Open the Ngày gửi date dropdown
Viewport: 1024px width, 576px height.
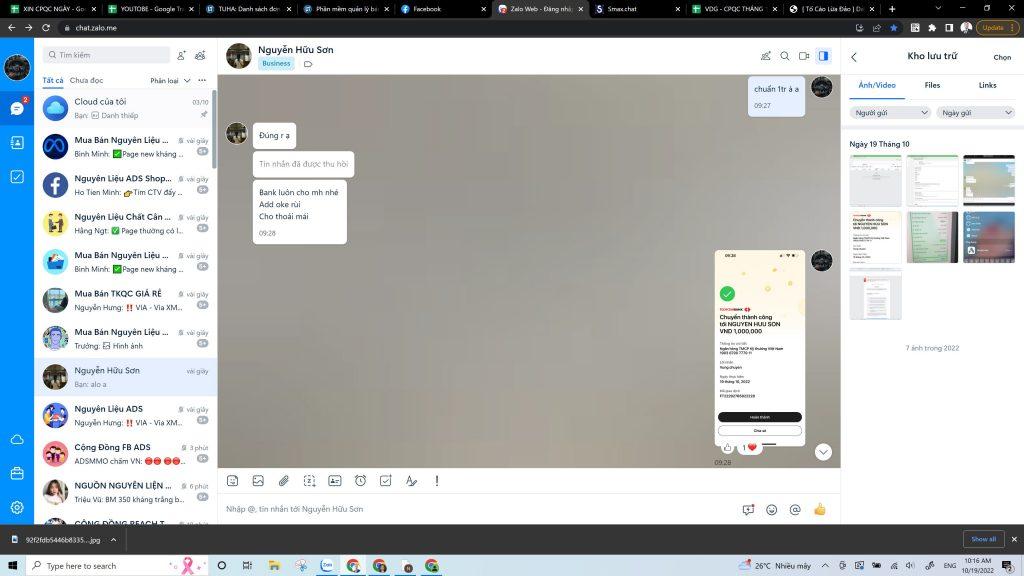click(976, 113)
